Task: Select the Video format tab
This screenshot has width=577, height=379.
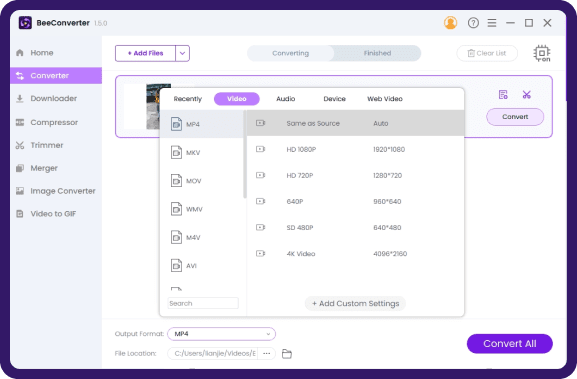Action: click(x=237, y=99)
